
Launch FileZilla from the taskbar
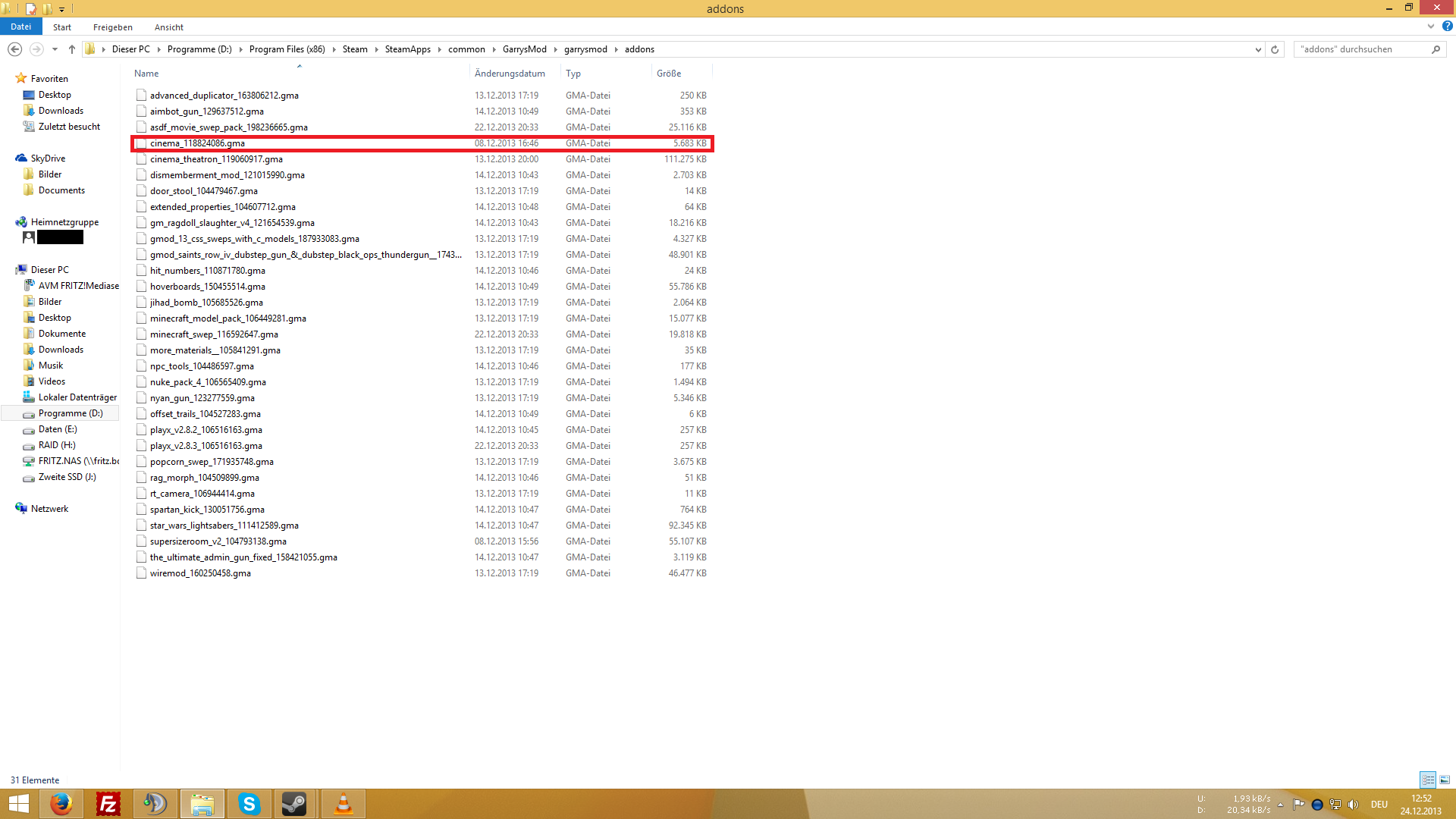pos(108,804)
